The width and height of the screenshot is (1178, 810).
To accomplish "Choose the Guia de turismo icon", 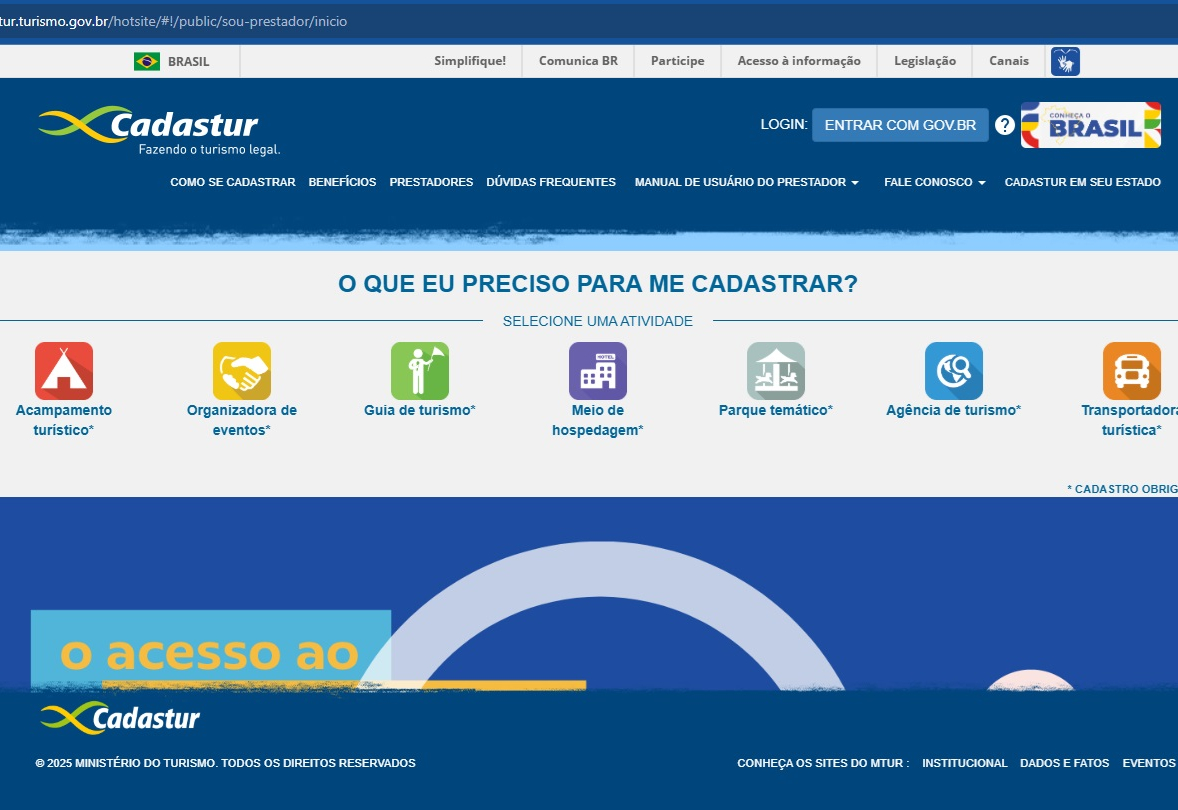I will tap(420, 371).
